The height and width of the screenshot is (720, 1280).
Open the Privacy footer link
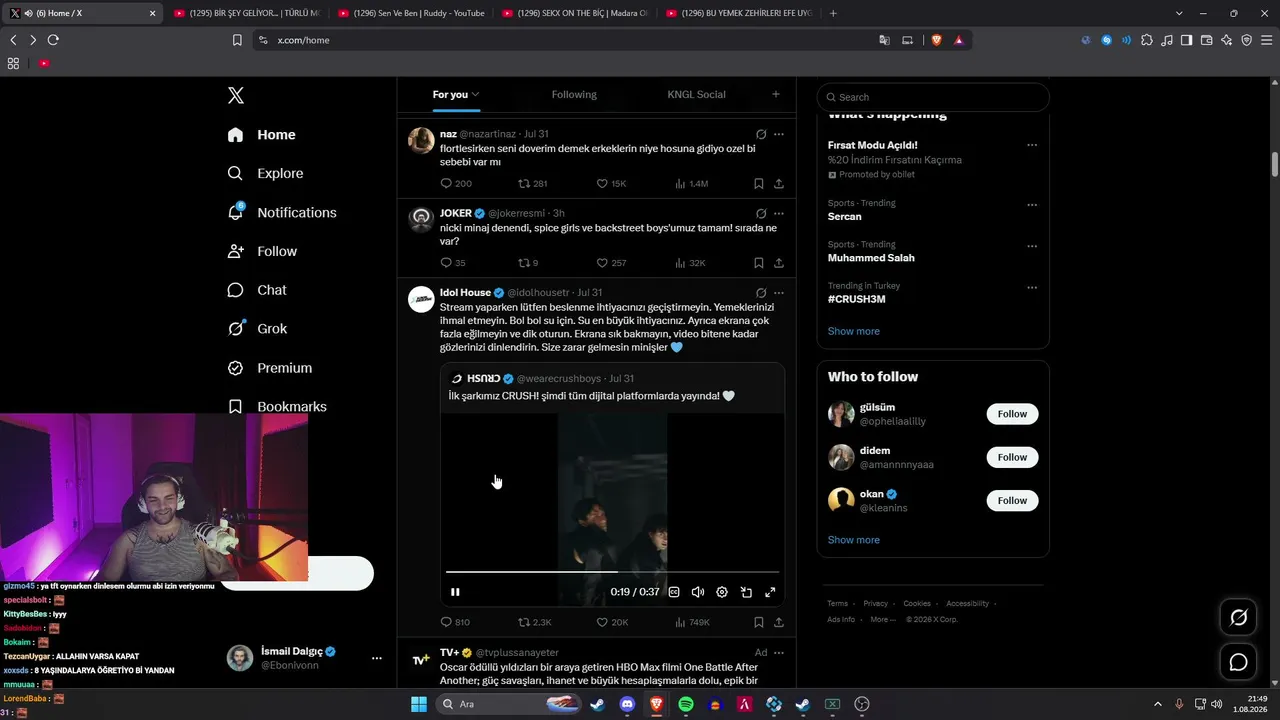876,604
